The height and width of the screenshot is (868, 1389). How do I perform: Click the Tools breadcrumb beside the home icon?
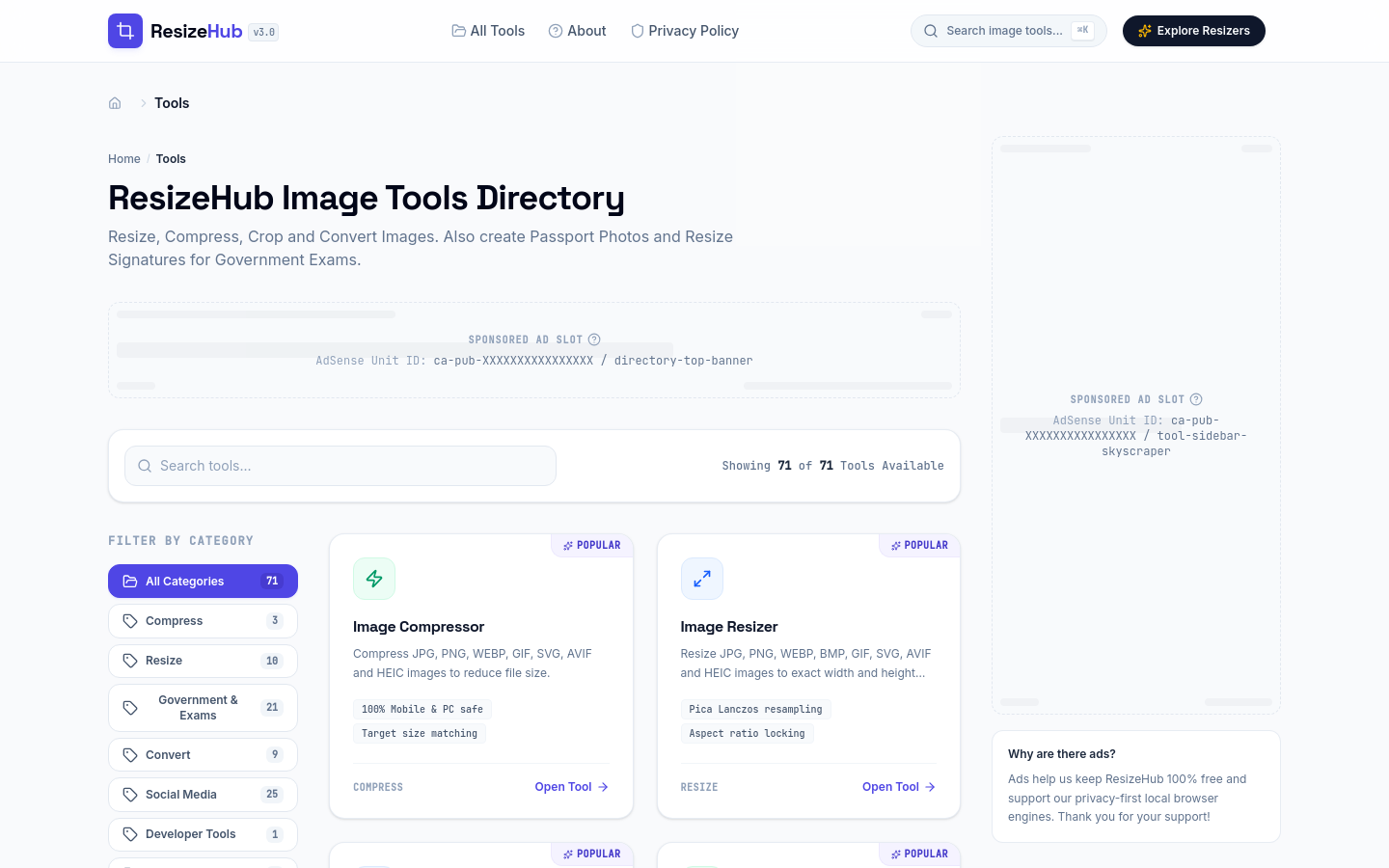[172, 103]
